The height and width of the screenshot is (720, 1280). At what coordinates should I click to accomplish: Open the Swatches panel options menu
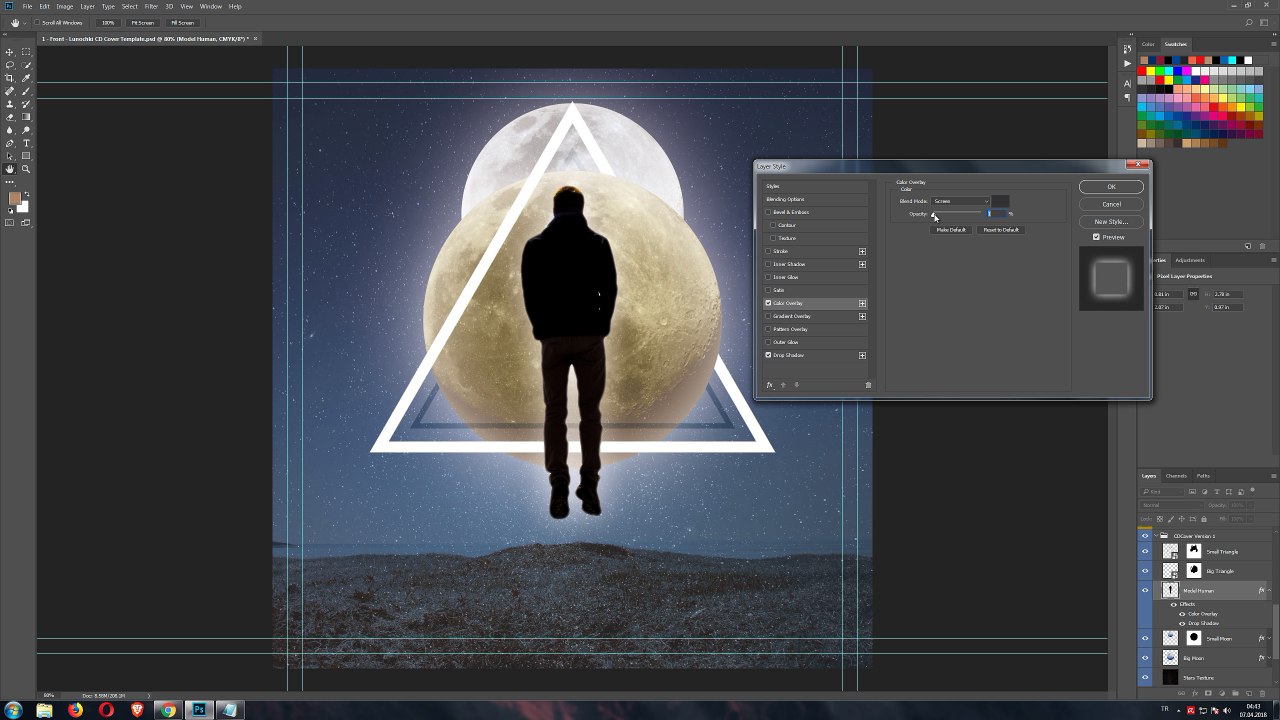click(x=1273, y=44)
